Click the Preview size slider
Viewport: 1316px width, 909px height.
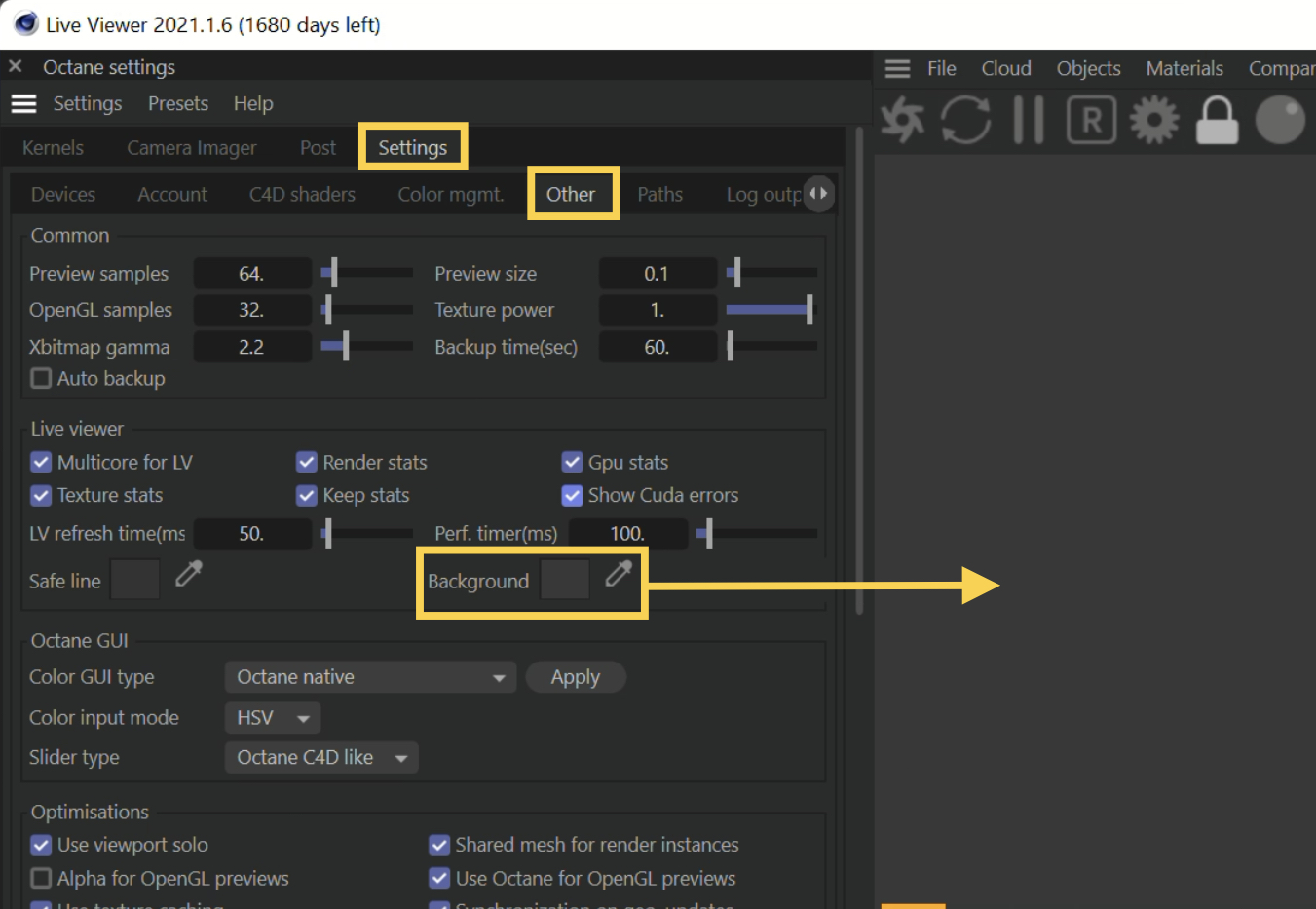click(772, 273)
